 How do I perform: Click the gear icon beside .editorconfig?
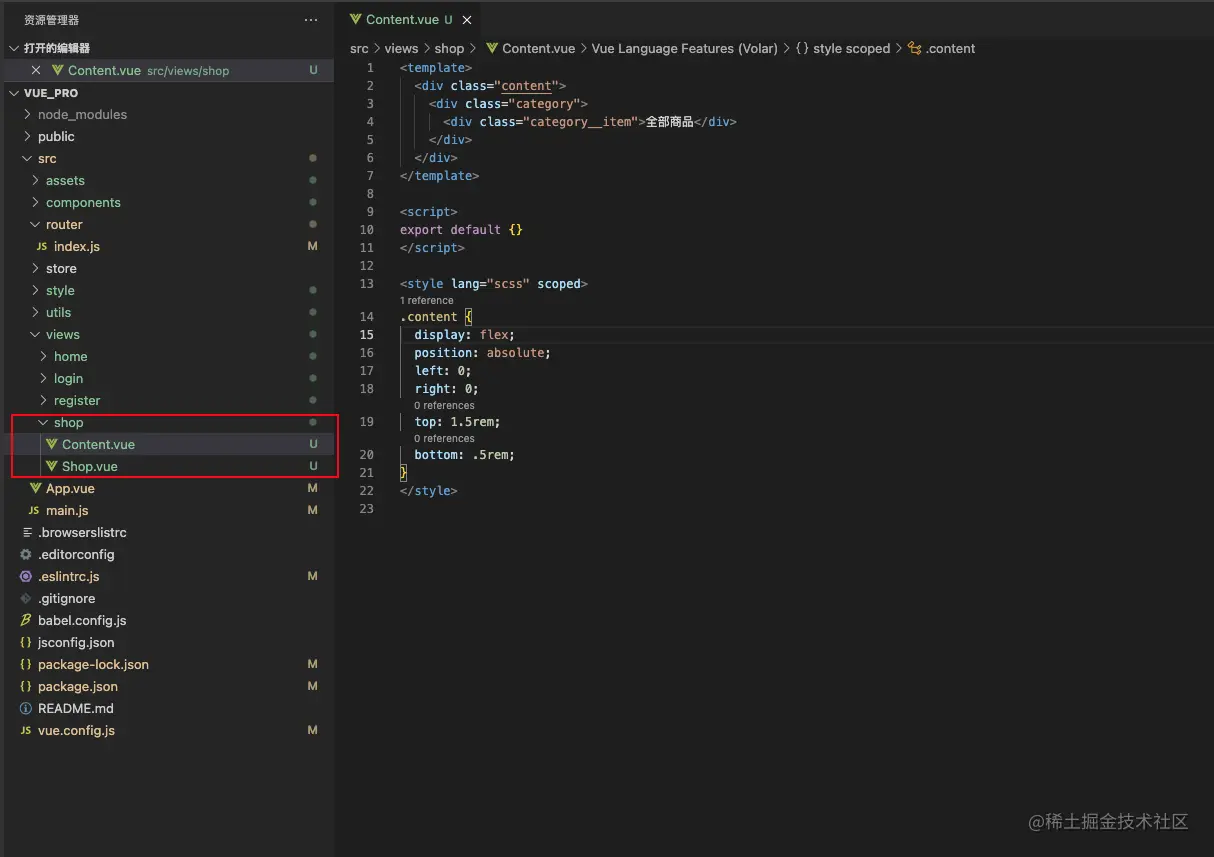point(26,555)
